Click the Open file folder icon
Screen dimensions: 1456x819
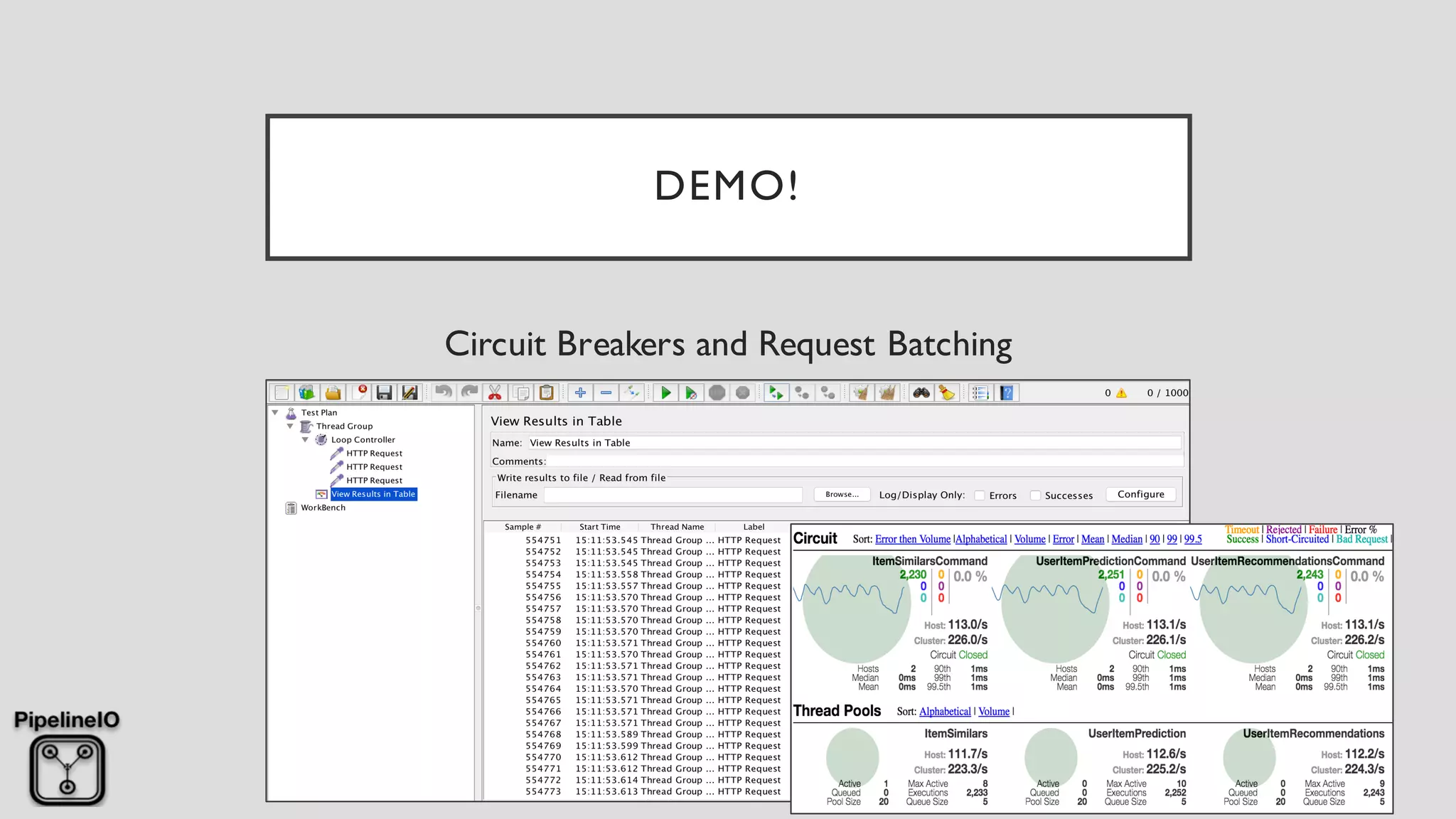pyautogui.click(x=333, y=392)
